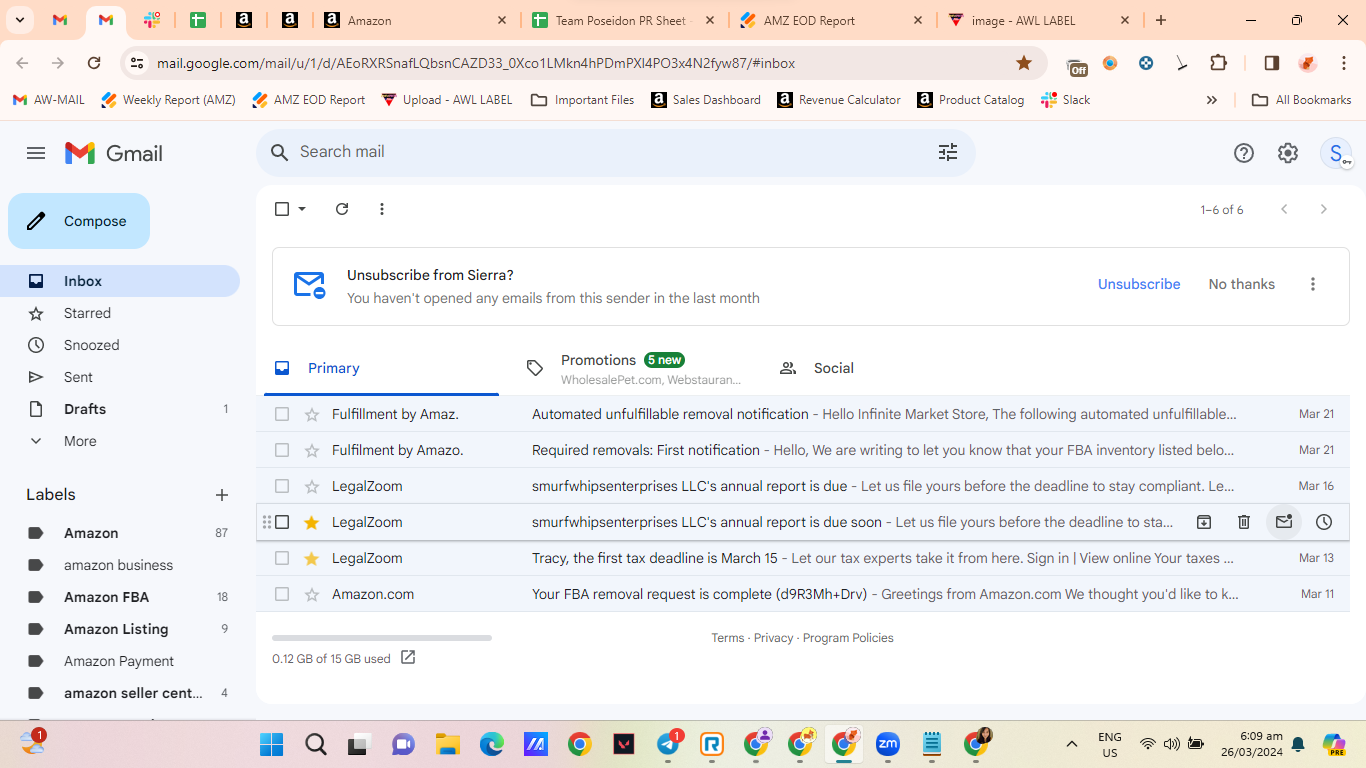Open a new Chrome tab

[1161, 20]
